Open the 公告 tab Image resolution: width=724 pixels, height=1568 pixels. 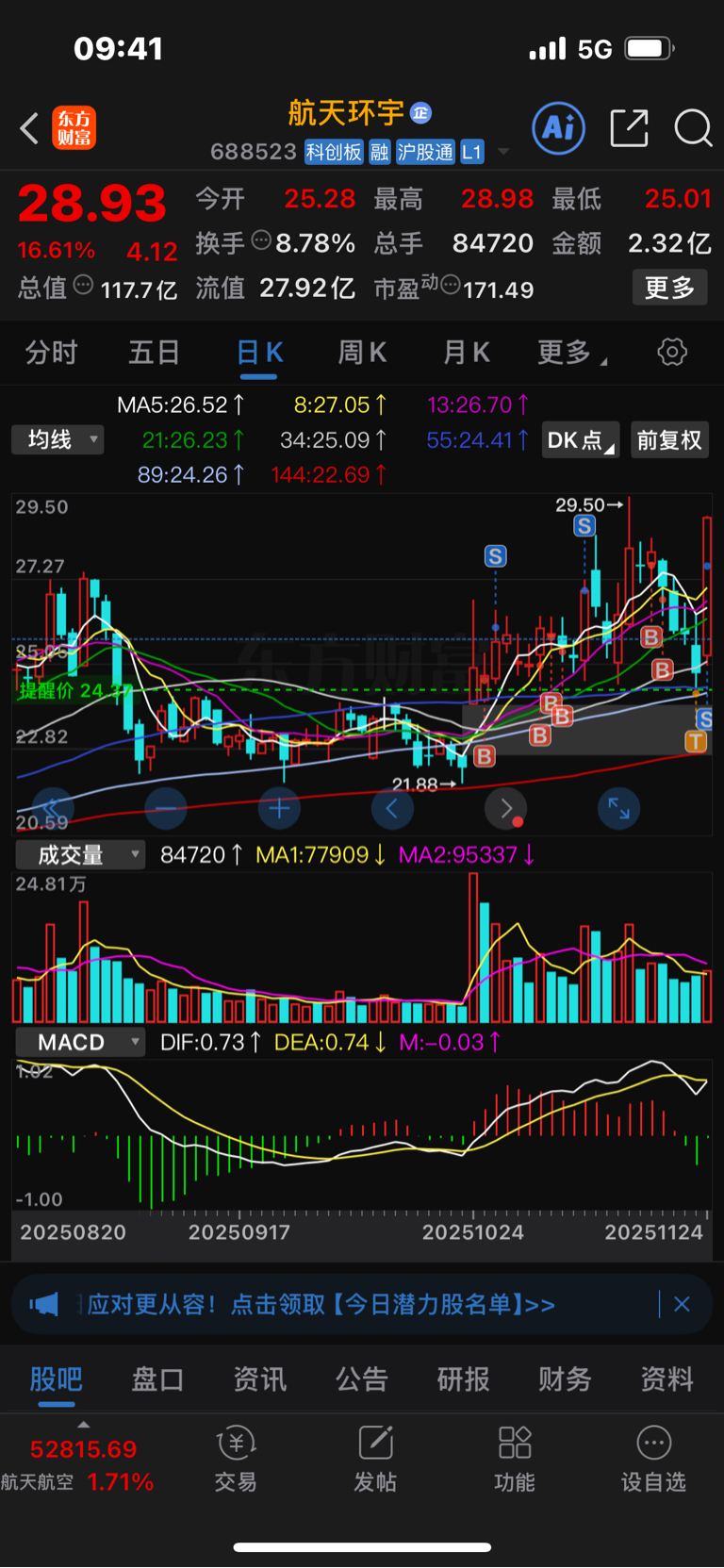coord(362,1379)
